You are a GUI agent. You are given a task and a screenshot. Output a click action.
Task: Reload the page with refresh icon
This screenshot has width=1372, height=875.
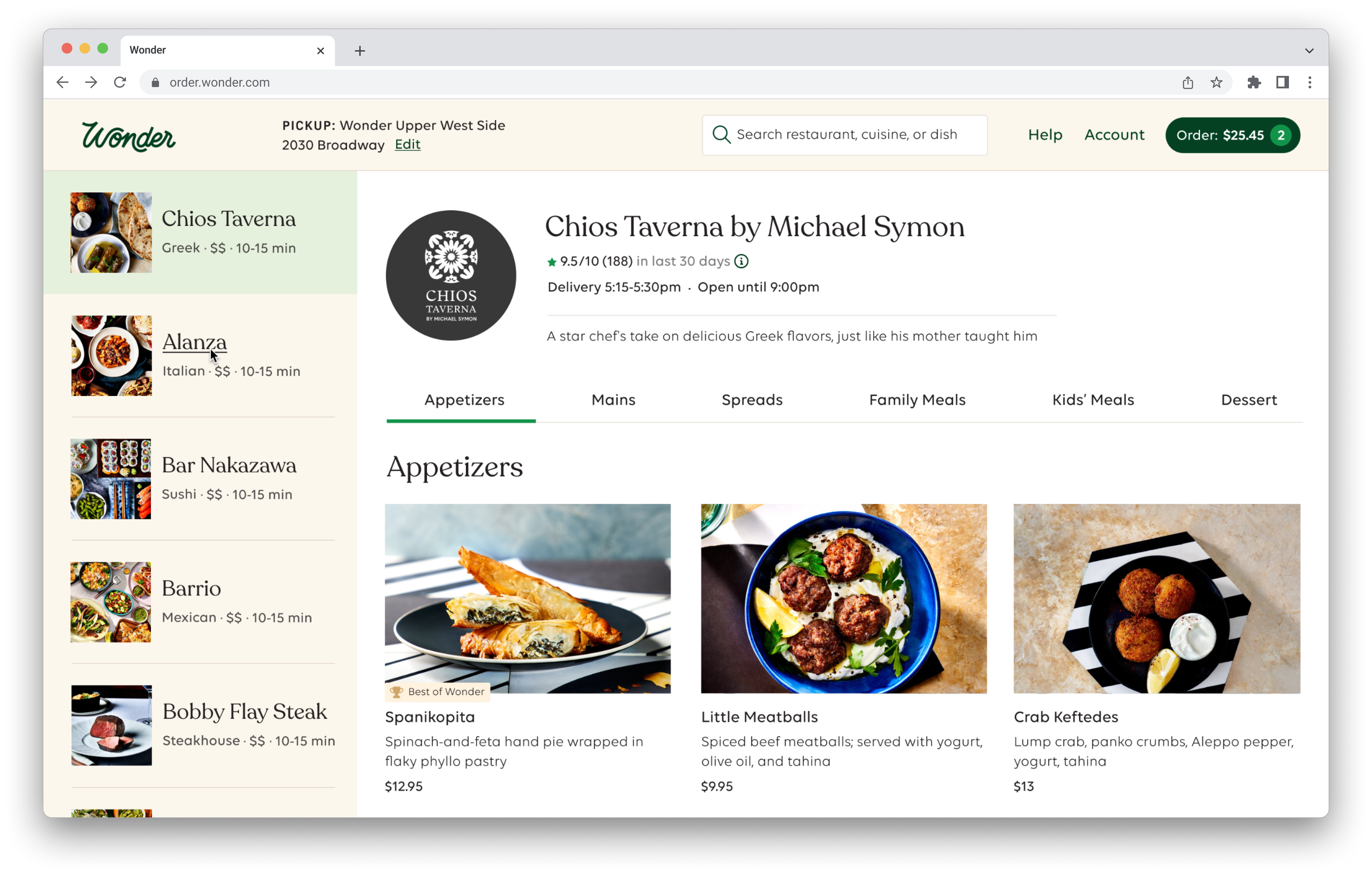[120, 83]
